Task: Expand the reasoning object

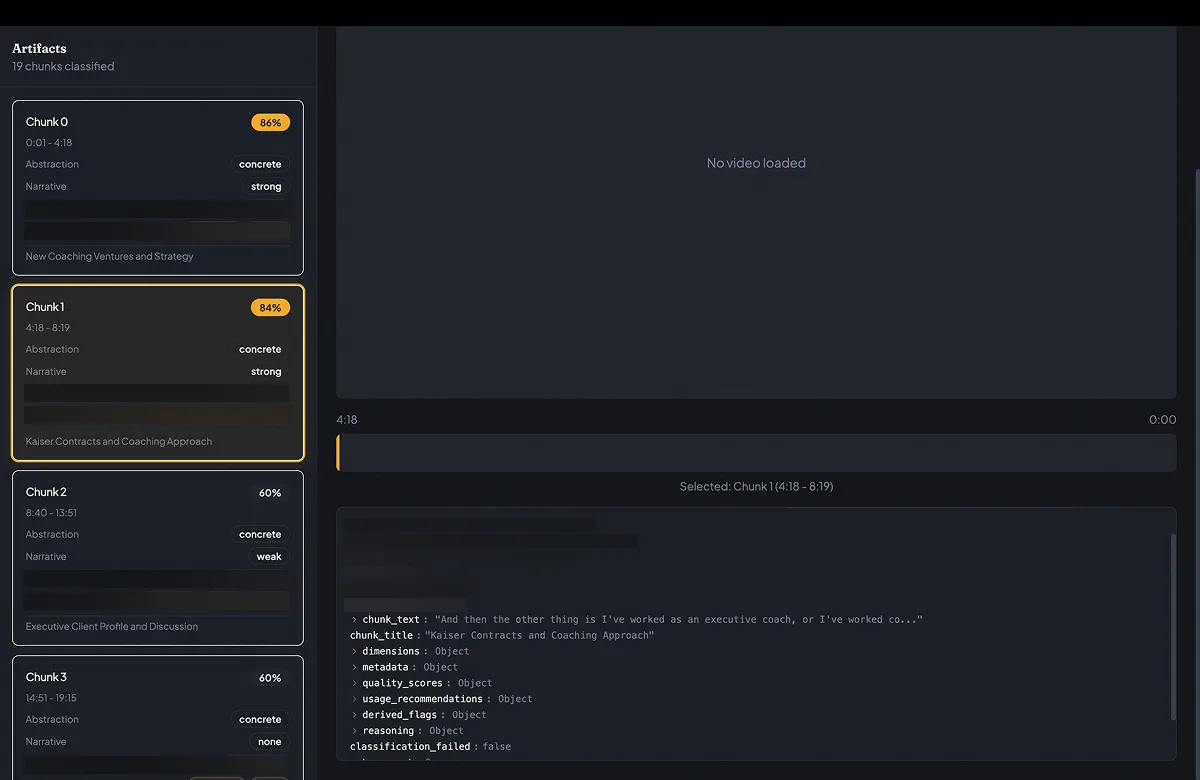Action: (355, 731)
